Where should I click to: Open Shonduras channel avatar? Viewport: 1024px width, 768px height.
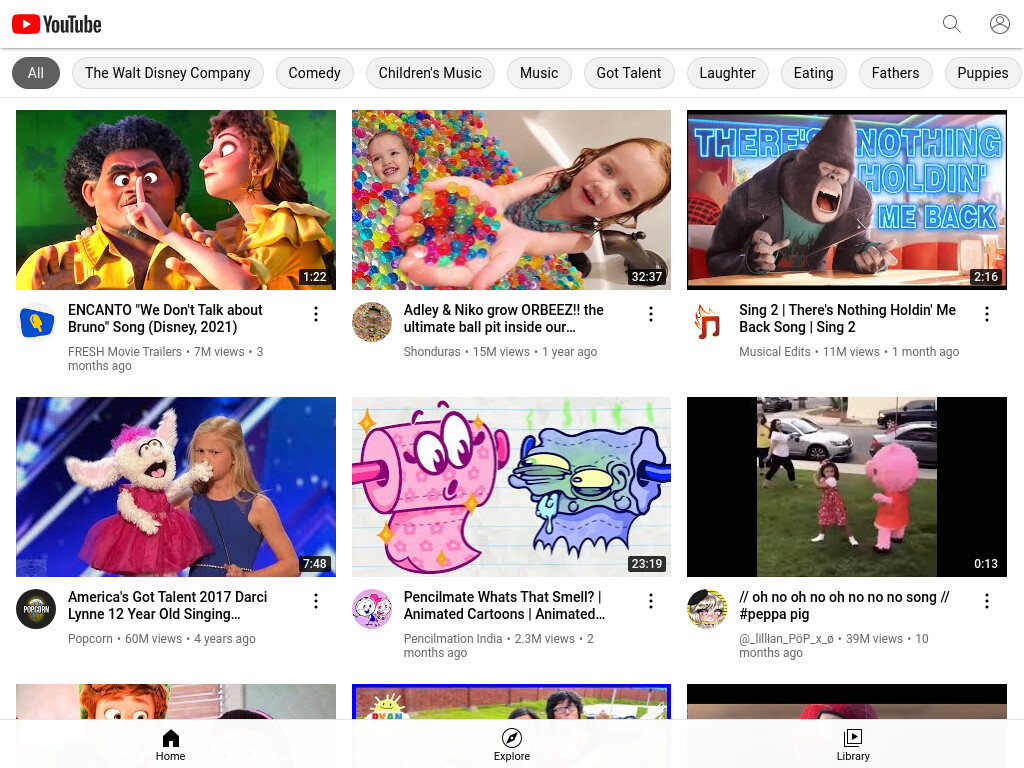coord(372,322)
